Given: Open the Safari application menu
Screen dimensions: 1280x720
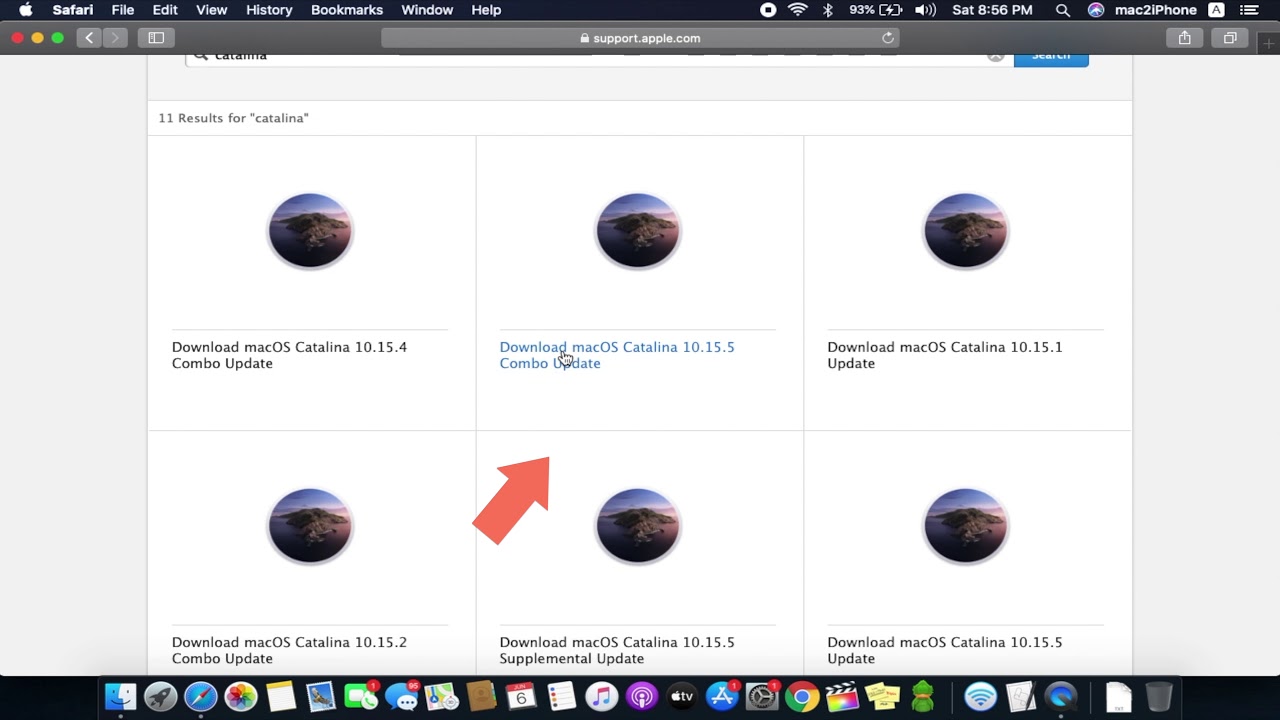Looking at the screenshot, I should (73, 10).
